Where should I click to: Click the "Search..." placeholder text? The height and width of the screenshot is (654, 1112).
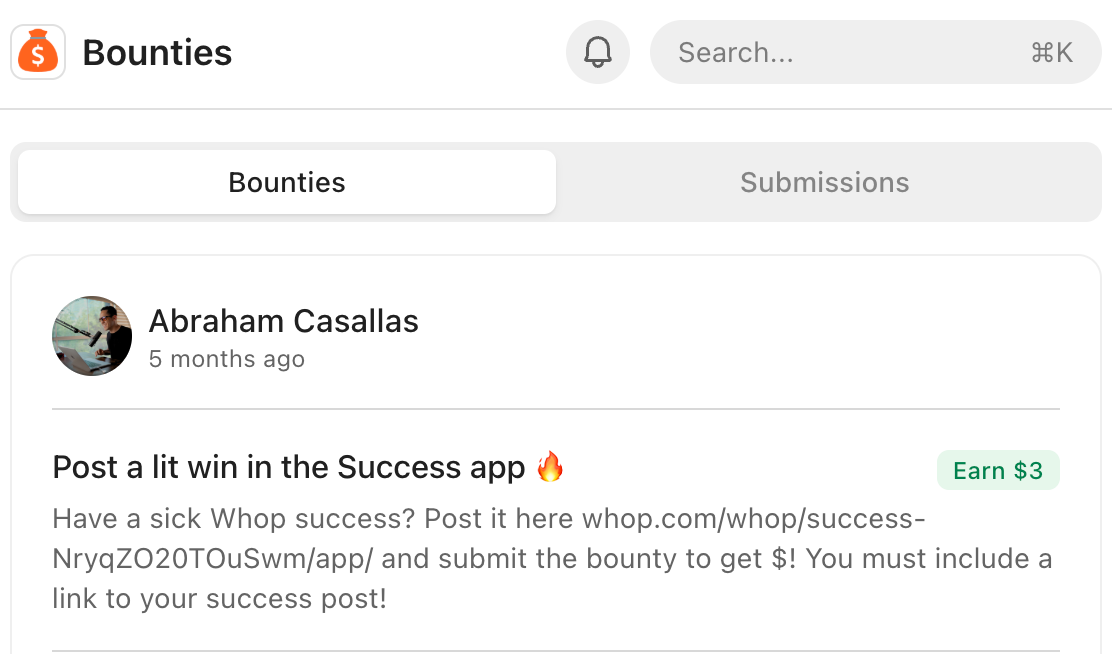pyautogui.click(x=735, y=53)
